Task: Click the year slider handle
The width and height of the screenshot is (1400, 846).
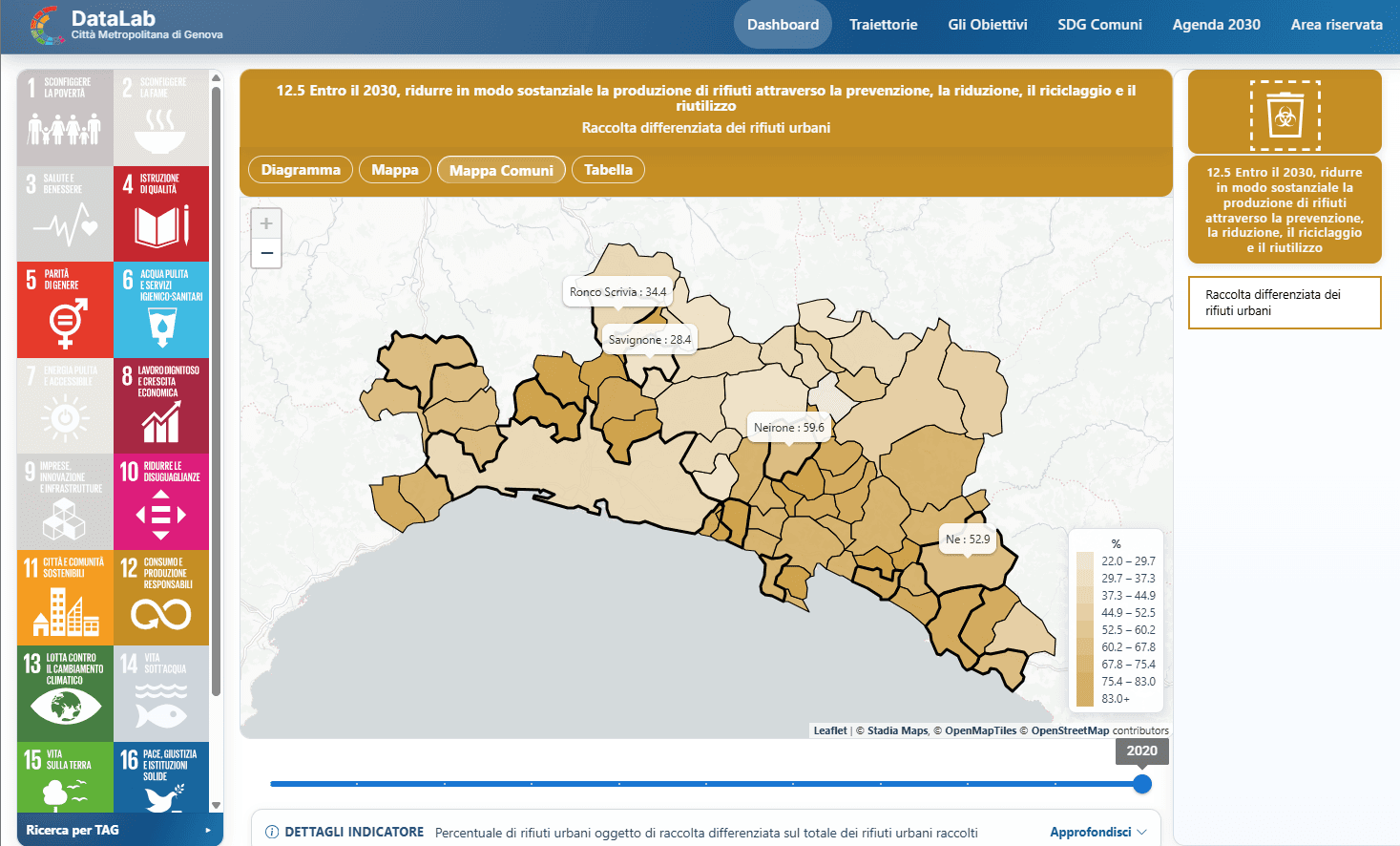Action: 1142,784
